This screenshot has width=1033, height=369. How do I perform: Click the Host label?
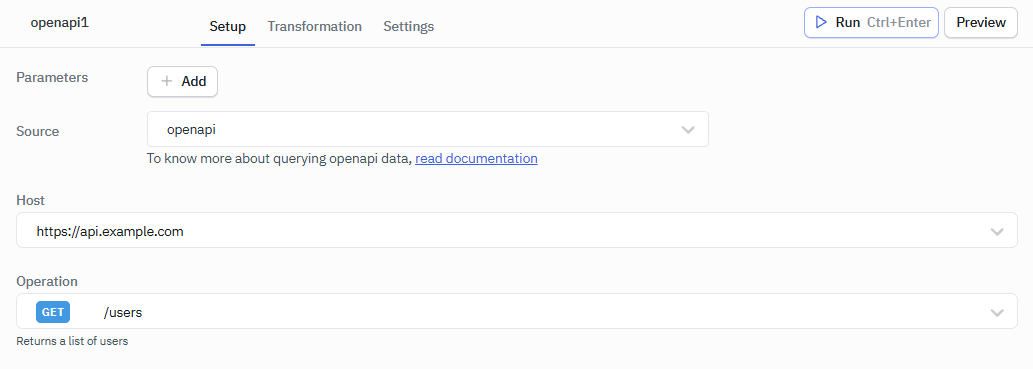click(x=30, y=200)
